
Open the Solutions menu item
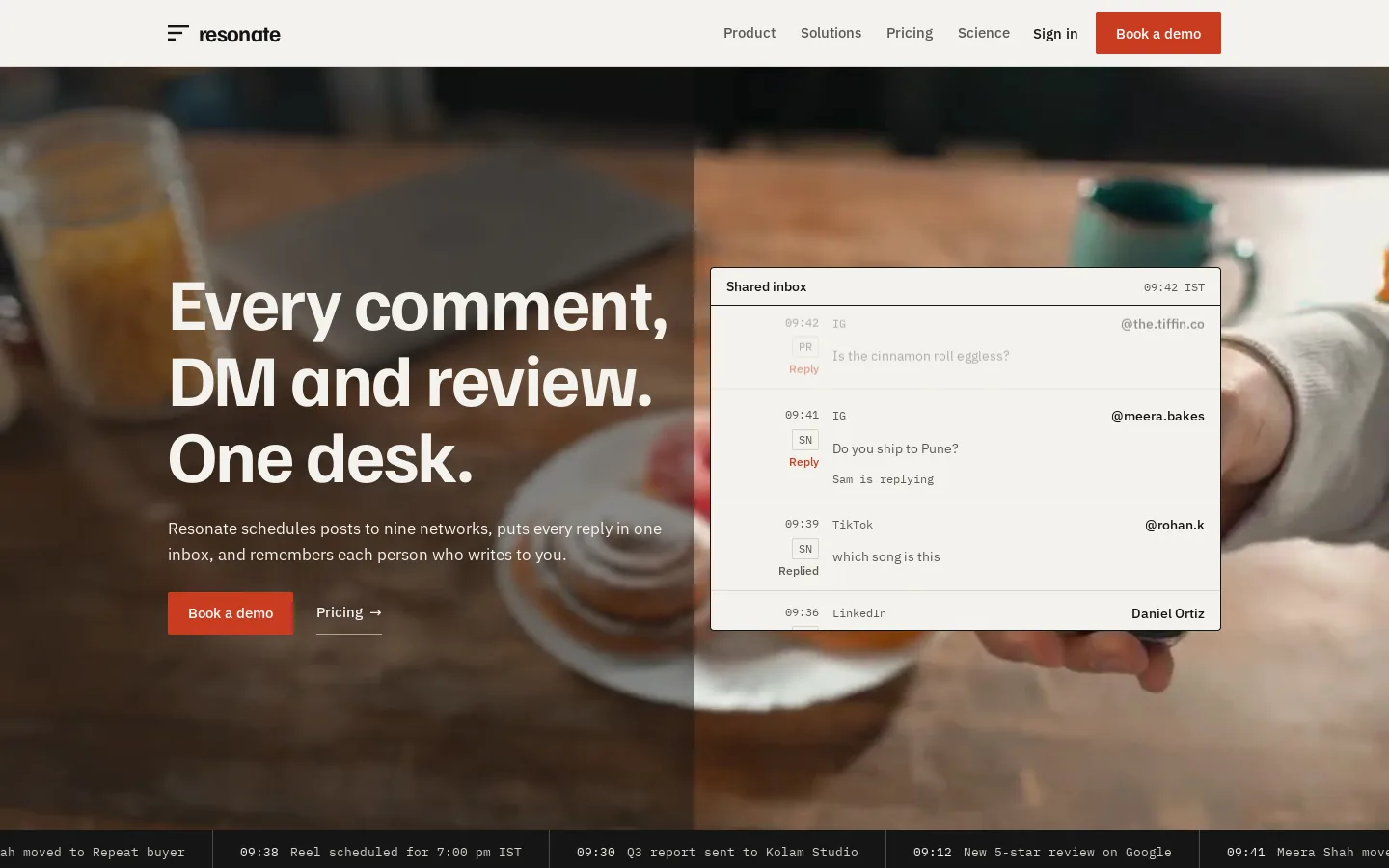(831, 33)
